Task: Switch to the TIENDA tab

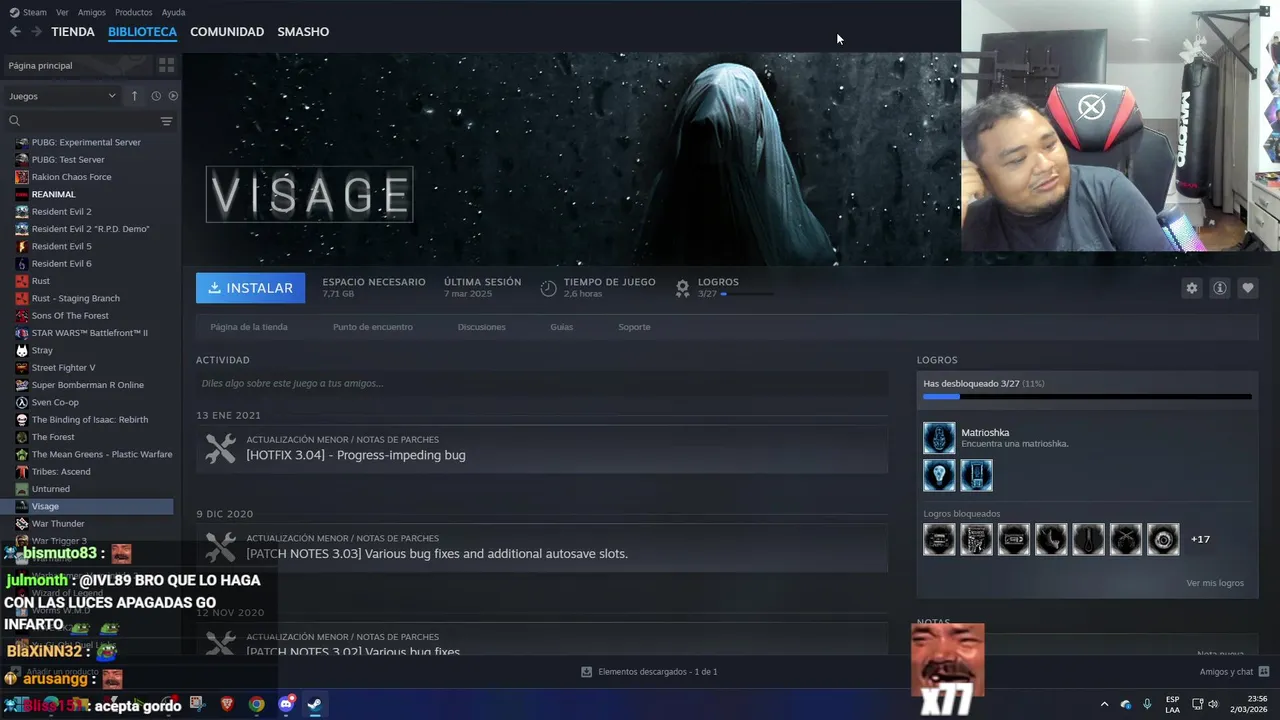Action: coord(73,32)
